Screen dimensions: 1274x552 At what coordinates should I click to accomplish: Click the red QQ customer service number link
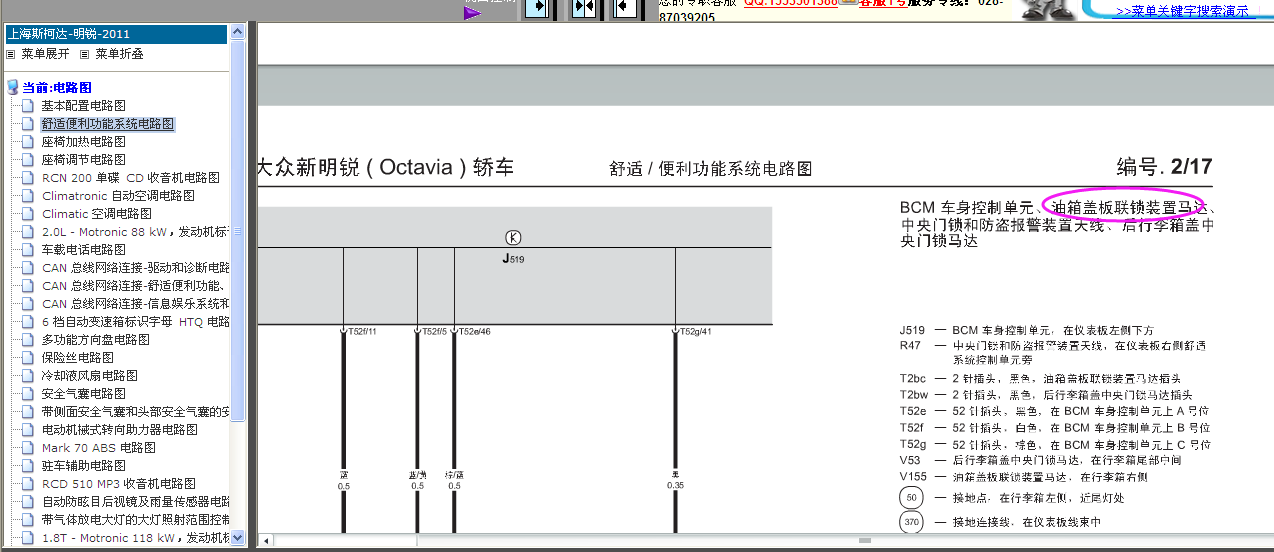pos(790,3)
